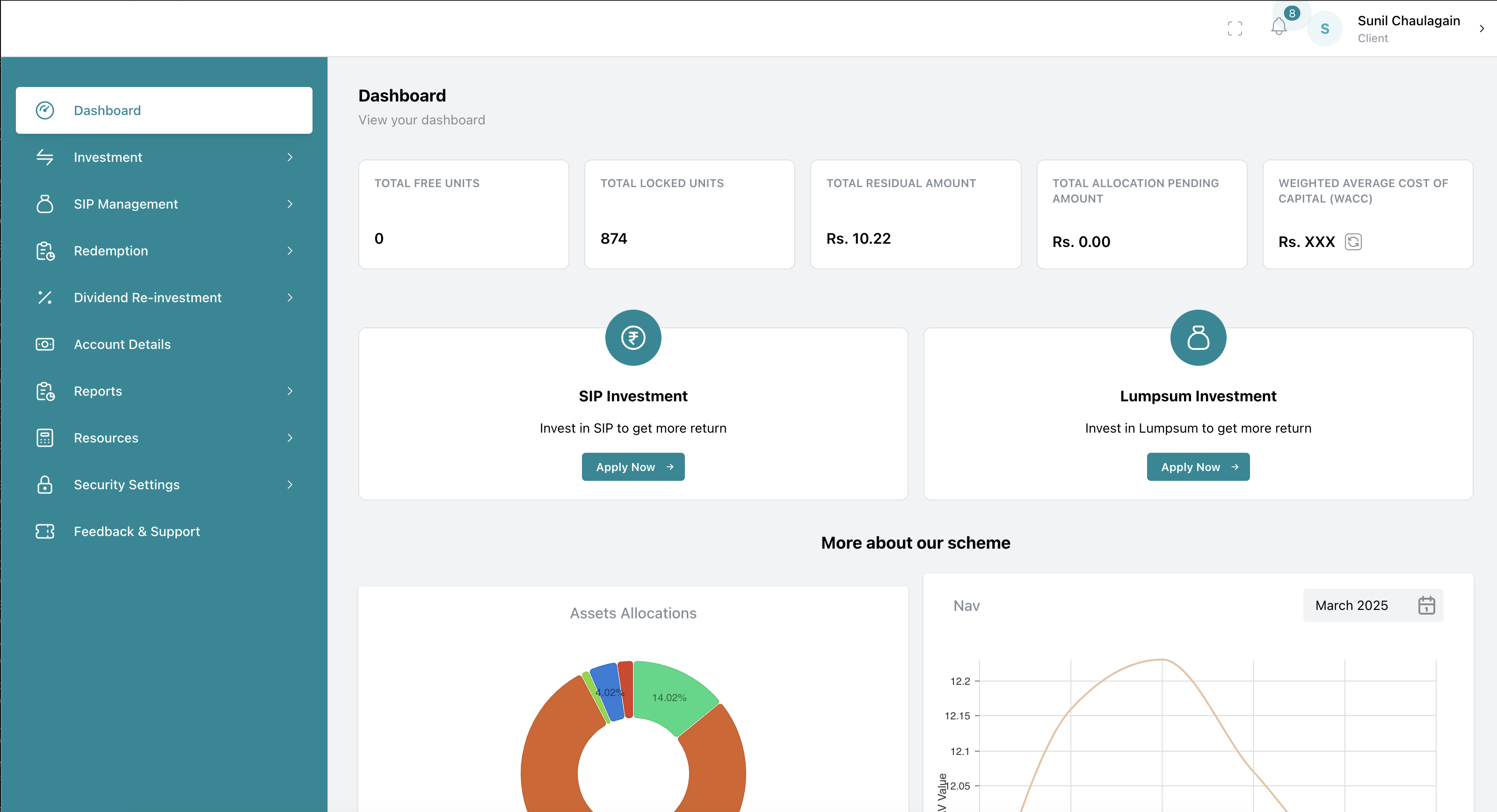Click Apply Now under Lumpsum Investment
The width and height of the screenshot is (1497, 812).
1198,467
